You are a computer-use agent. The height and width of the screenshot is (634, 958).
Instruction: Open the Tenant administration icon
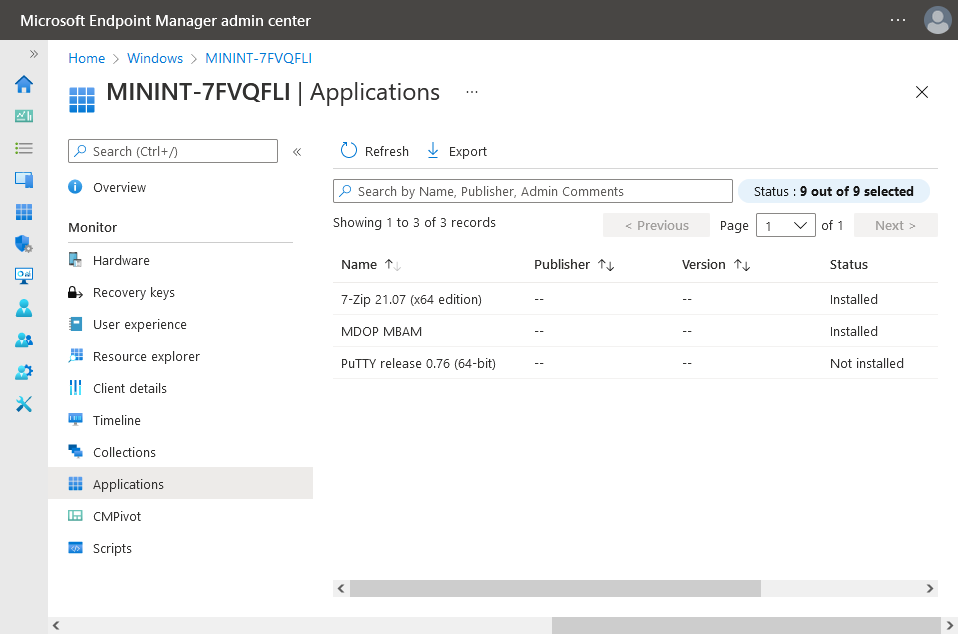click(x=24, y=372)
